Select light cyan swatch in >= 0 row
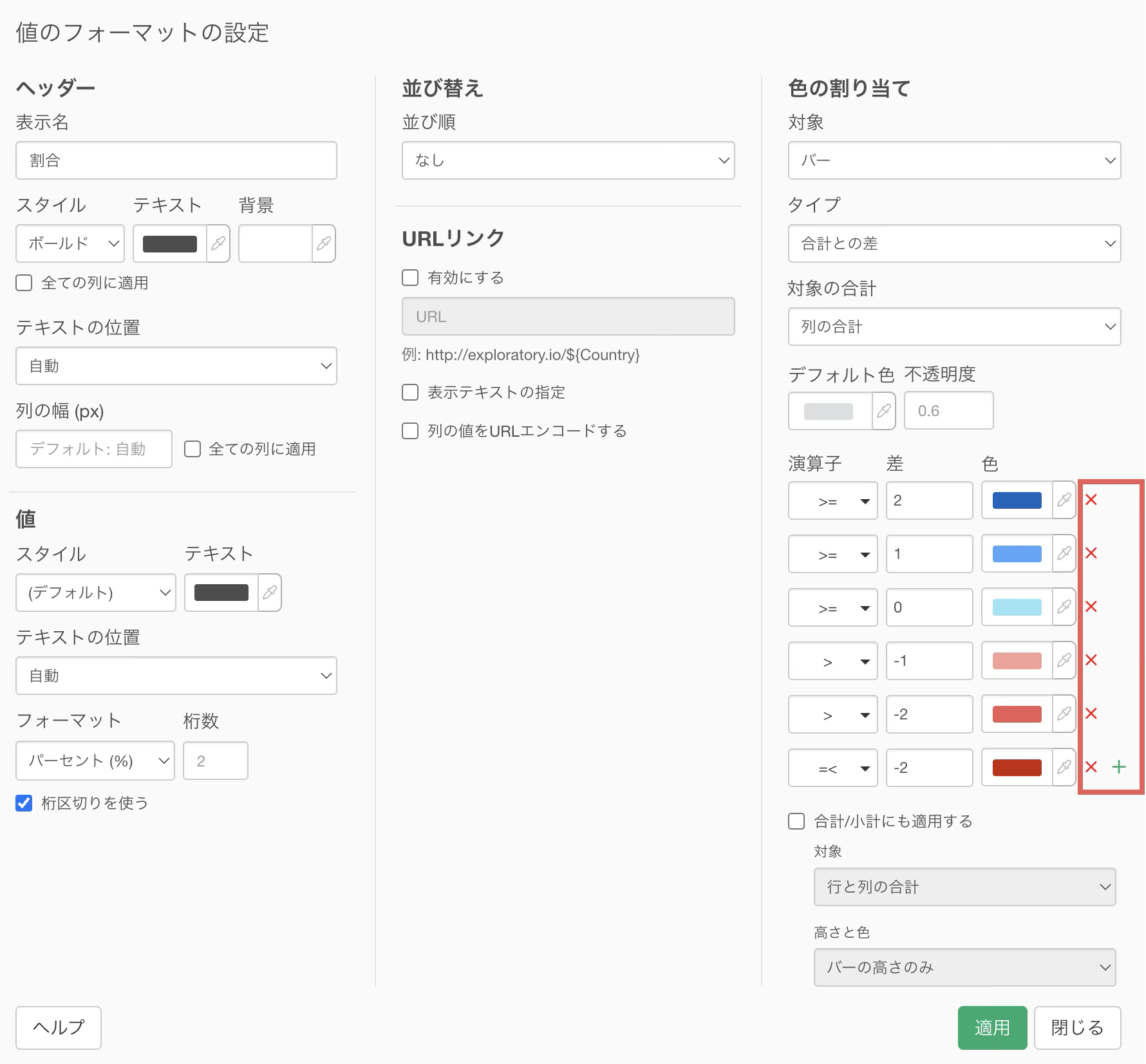This screenshot has height=1064, width=1146. pyautogui.click(x=1017, y=607)
